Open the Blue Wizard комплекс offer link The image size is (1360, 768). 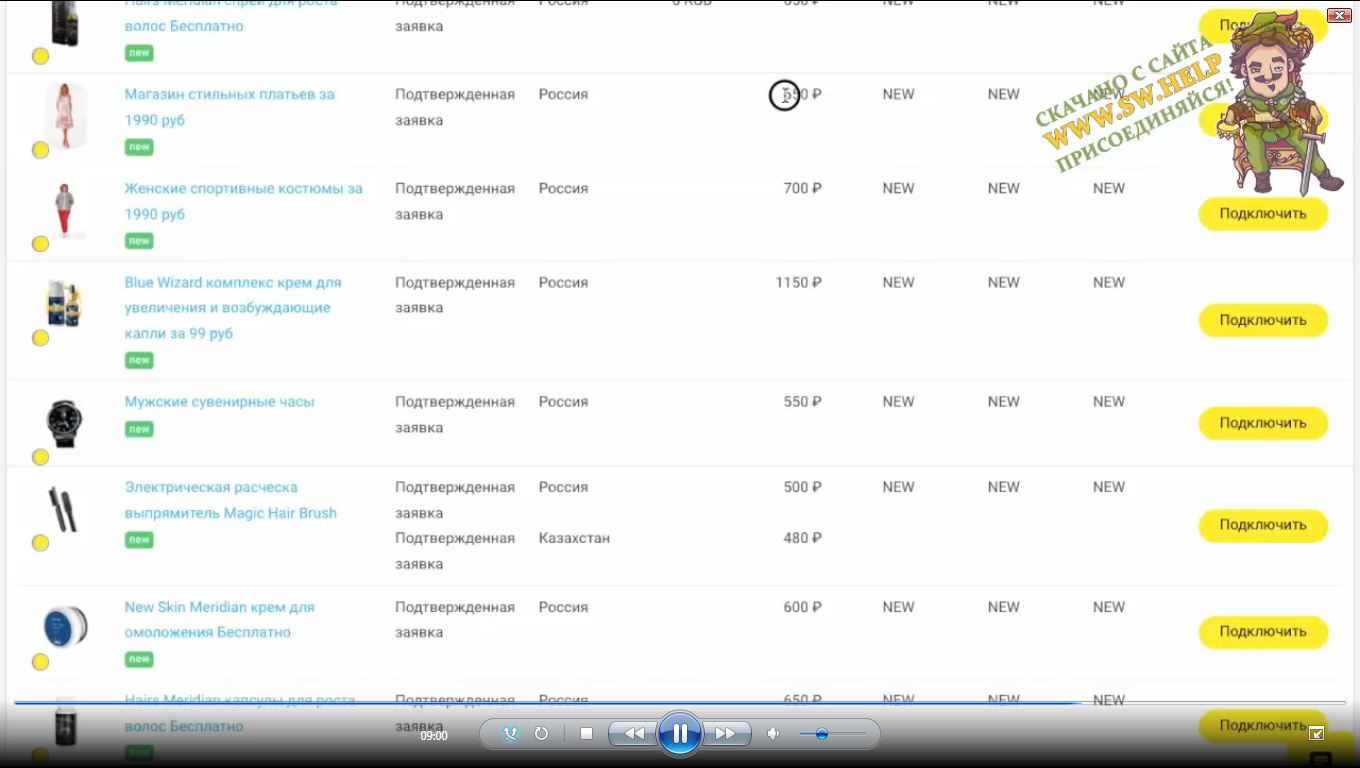(233, 308)
